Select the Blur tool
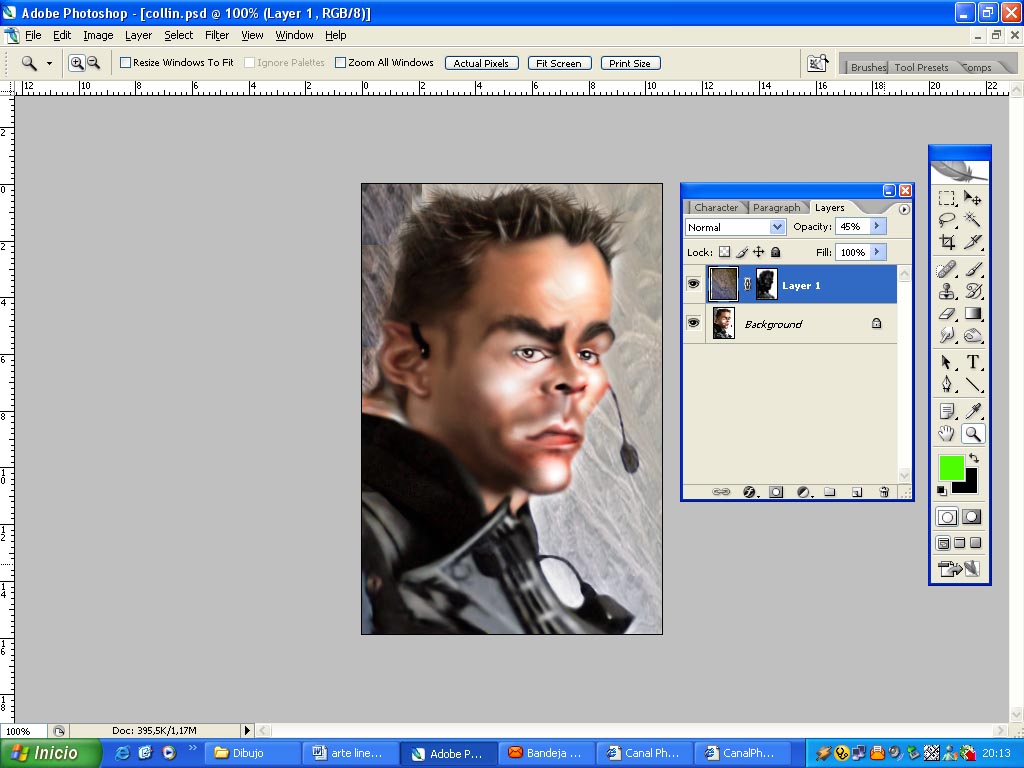 946,336
